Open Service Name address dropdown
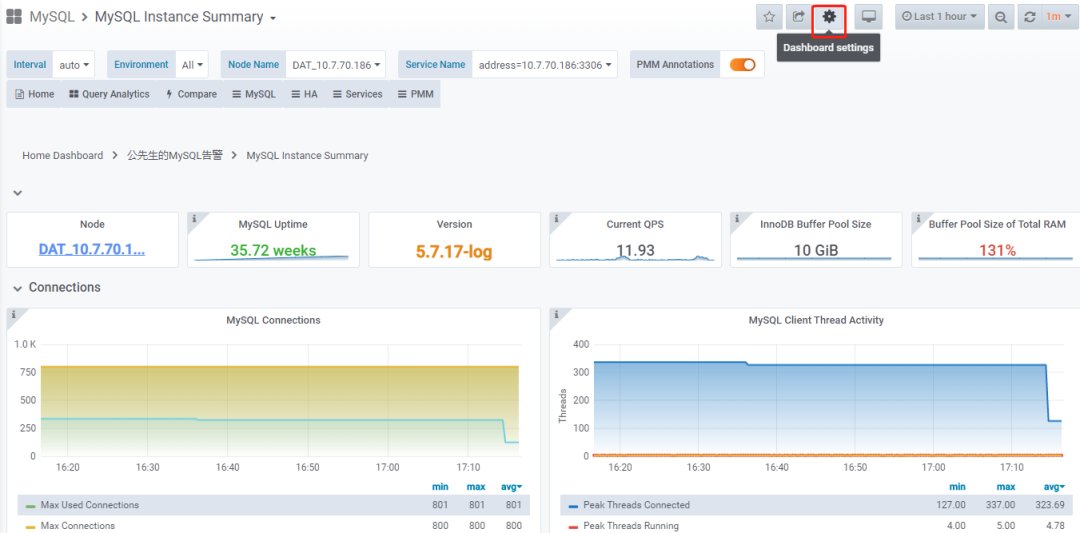Image resolution: width=1080 pixels, height=533 pixels. [545, 65]
